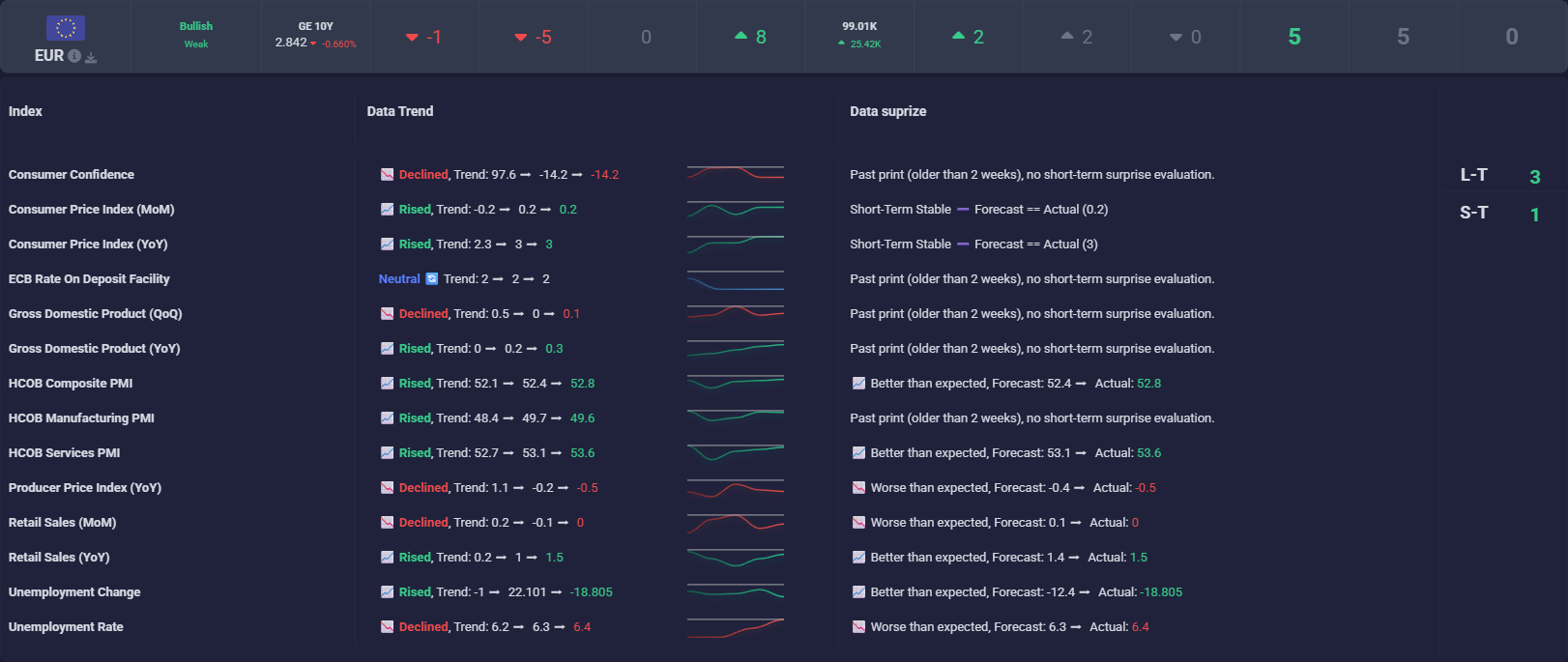Click the red down arrow beside -5
The height and width of the screenshot is (662, 1568).
[521, 38]
